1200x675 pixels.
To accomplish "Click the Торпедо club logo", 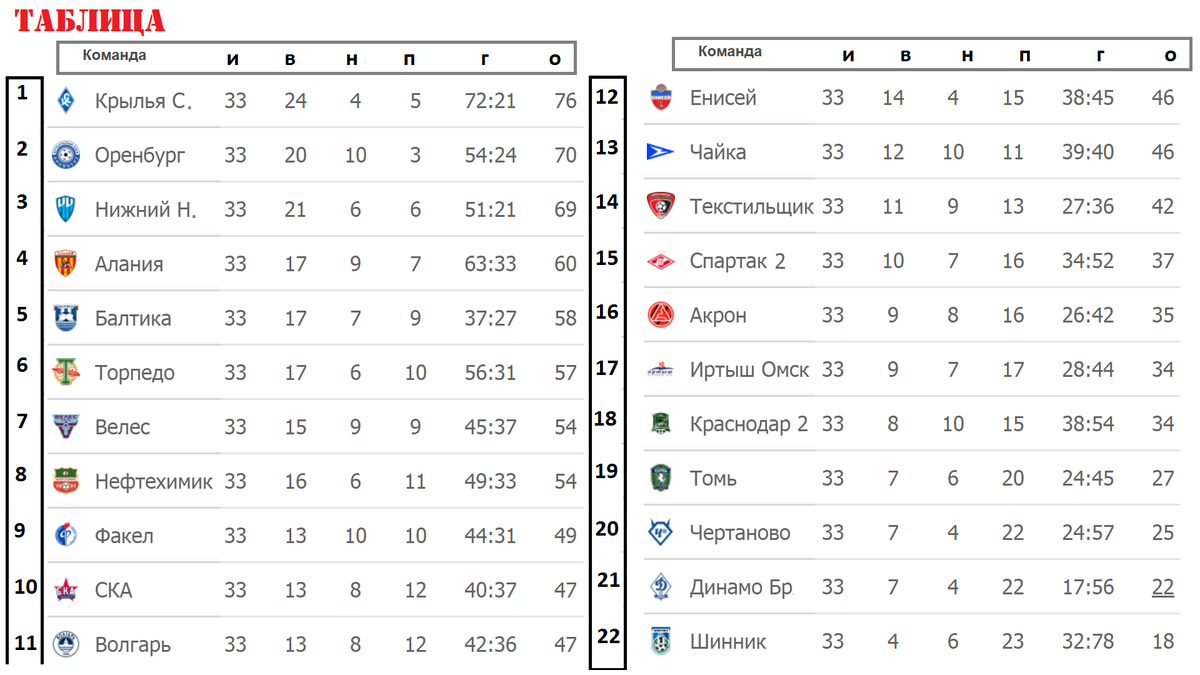I will [65, 372].
